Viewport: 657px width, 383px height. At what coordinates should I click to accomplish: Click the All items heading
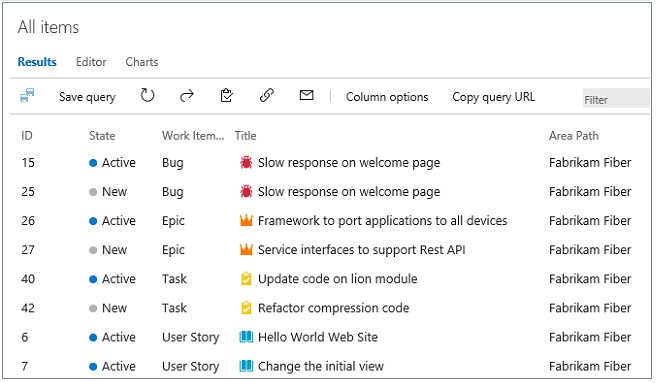[x=48, y=27]
